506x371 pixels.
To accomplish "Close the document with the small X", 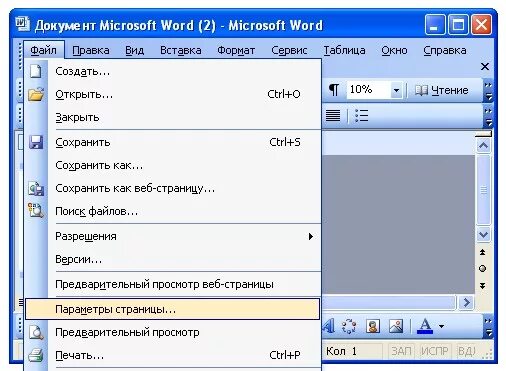I will [485, 67].
